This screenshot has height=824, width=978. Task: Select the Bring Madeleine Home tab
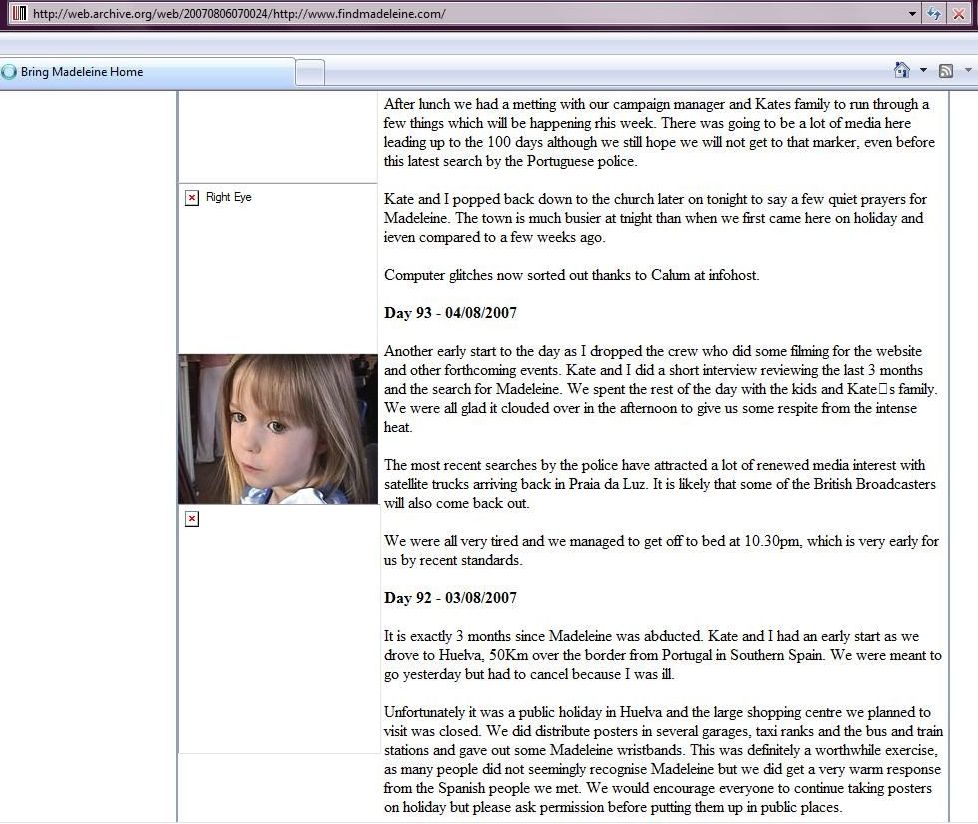coord(150,72)
